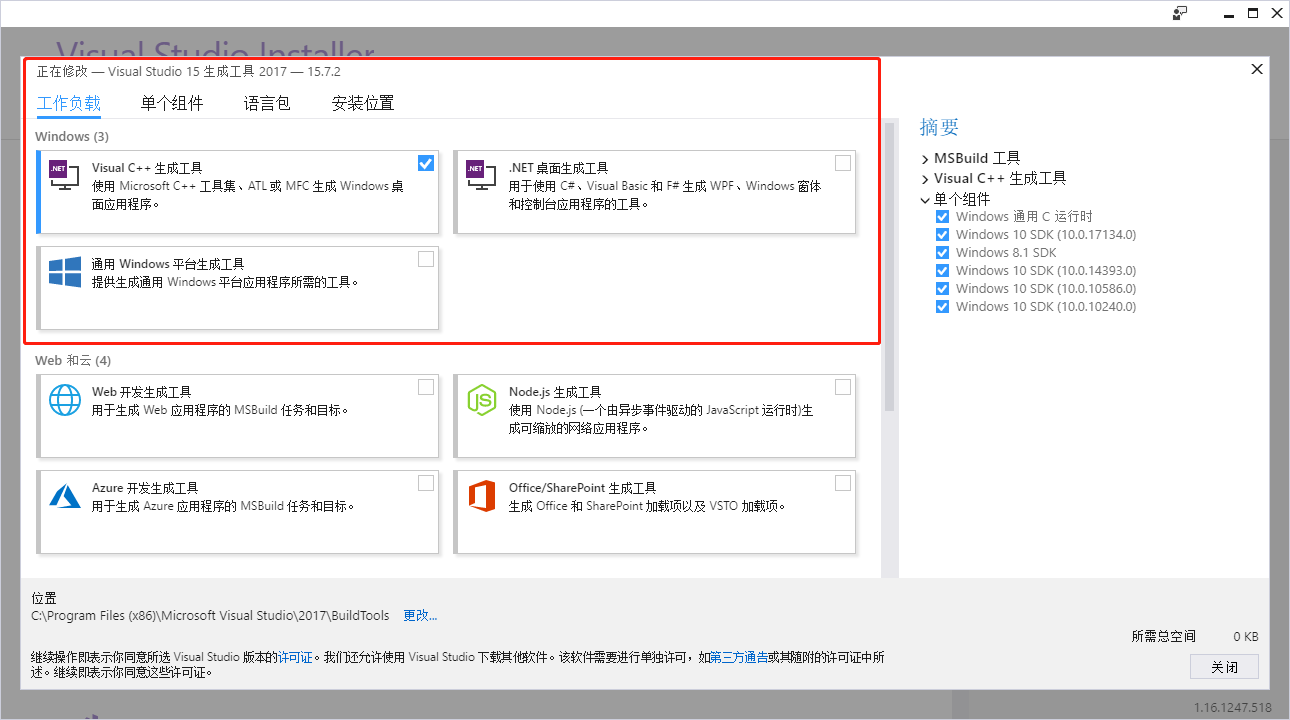Switch to the 工作负载 tab
Screen dimensions: 1290x720
[69, 103]
